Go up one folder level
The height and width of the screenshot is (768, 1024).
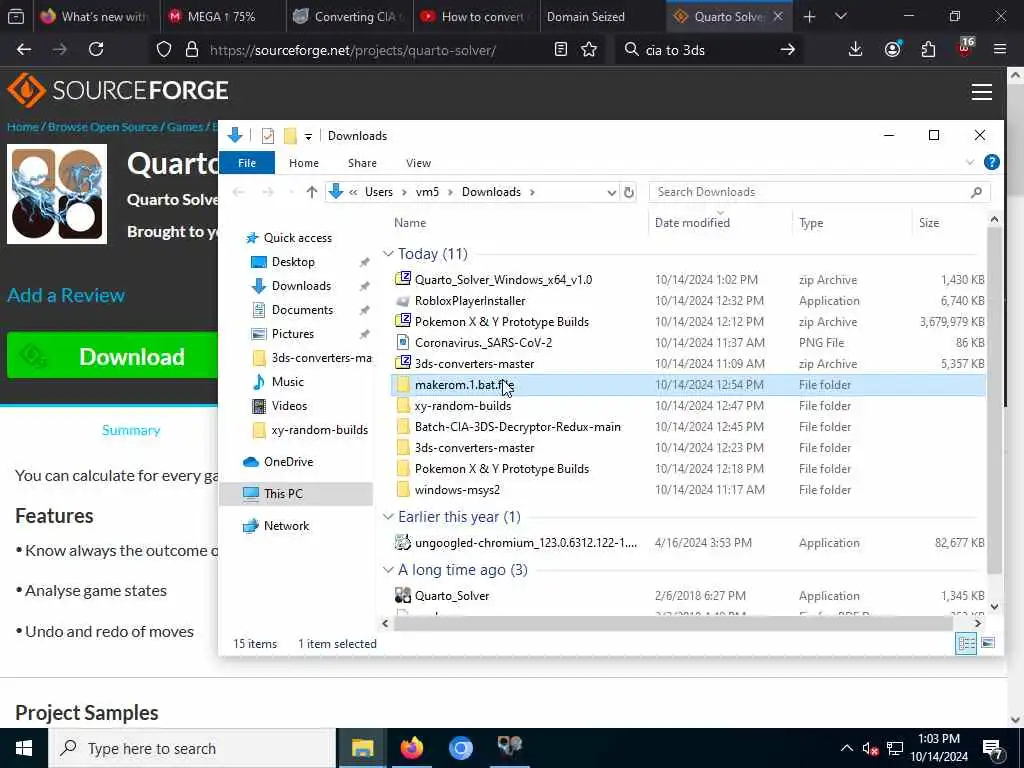312,192
